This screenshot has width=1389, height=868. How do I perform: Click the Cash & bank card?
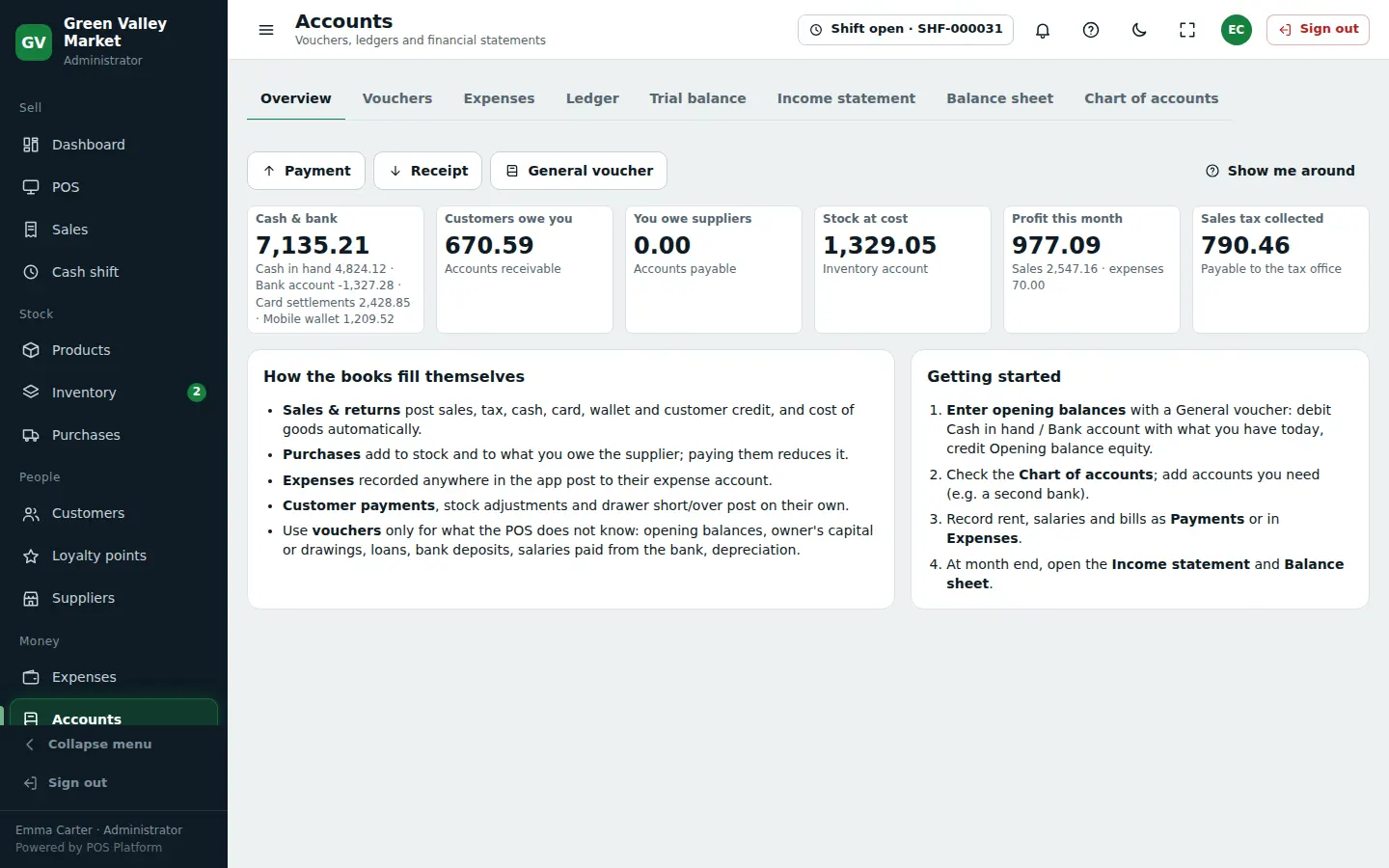[x=336, y=270]
